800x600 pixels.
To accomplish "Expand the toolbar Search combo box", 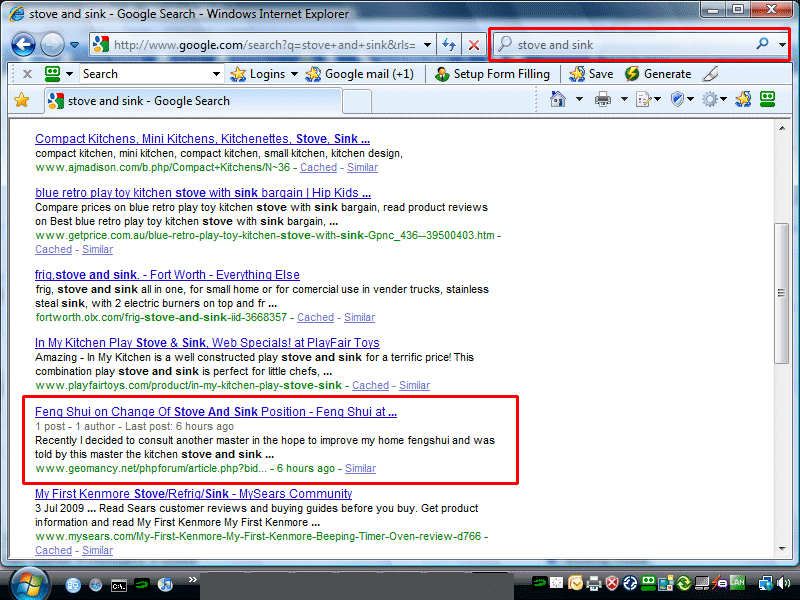I will click(216, 74).
